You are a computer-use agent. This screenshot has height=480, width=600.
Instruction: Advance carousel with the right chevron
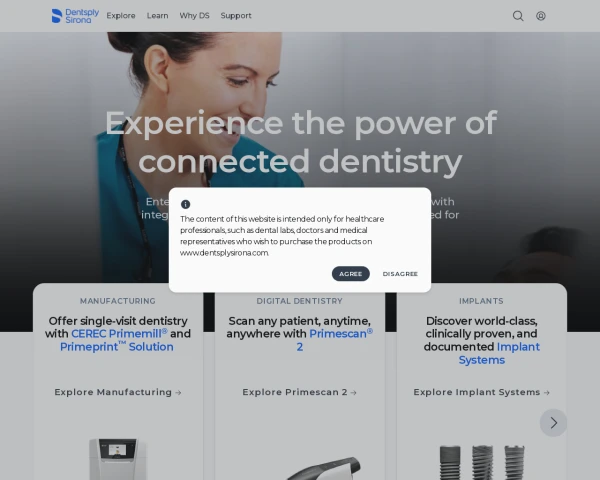tap(553, 423)
